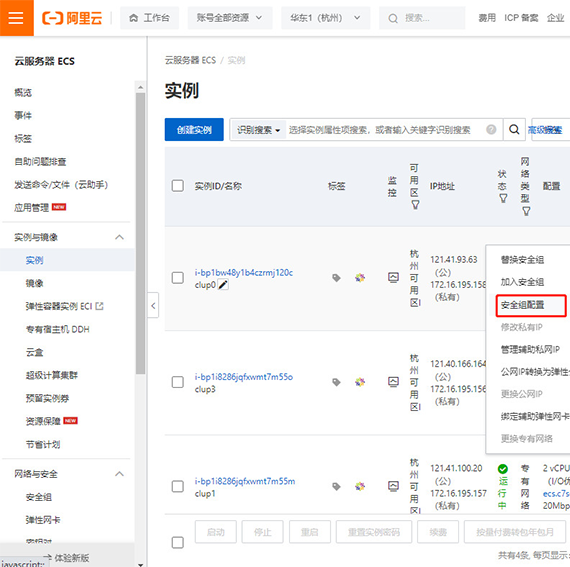Open region dropdown 华东1（杭州）

tap(325, 18)
